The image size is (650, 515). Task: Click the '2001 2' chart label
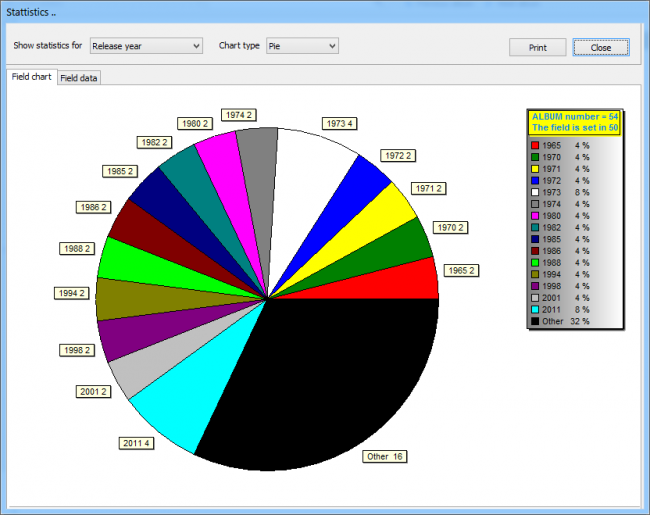[93, 392]
